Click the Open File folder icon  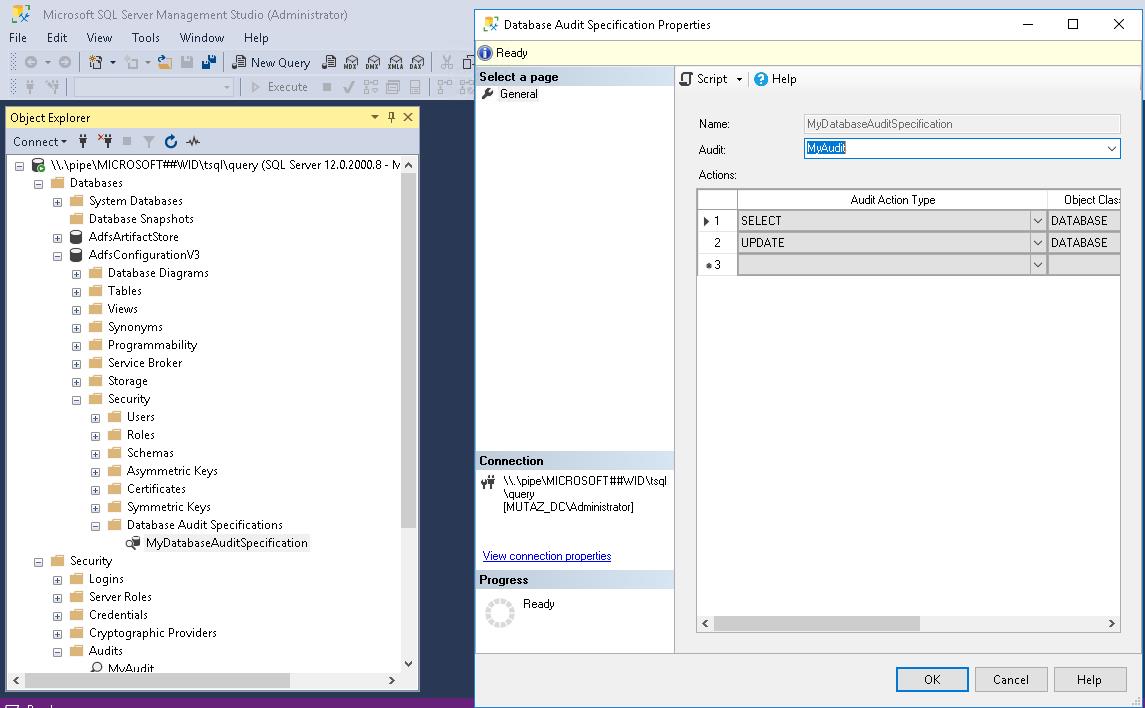coord(165,63)
